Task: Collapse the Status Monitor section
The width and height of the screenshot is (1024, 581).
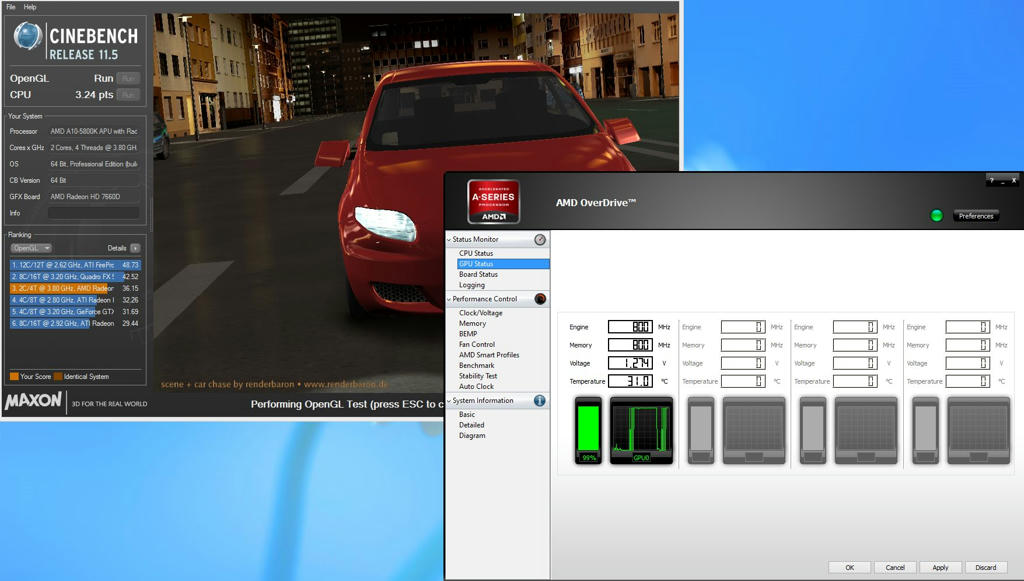Action: click(449, 240)
